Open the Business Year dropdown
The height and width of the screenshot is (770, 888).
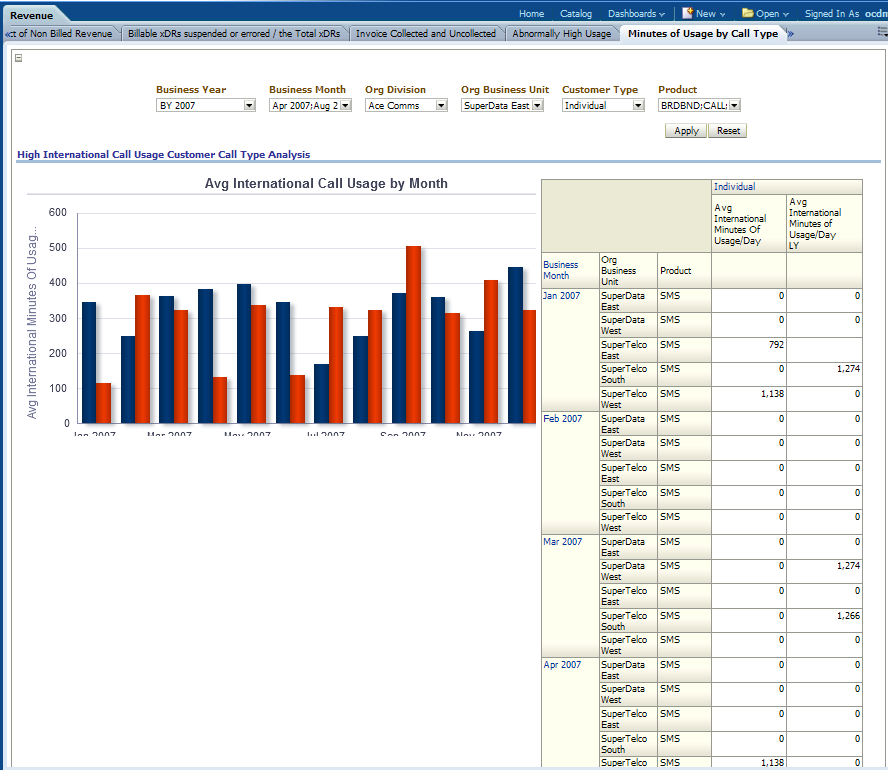(249, 105)
